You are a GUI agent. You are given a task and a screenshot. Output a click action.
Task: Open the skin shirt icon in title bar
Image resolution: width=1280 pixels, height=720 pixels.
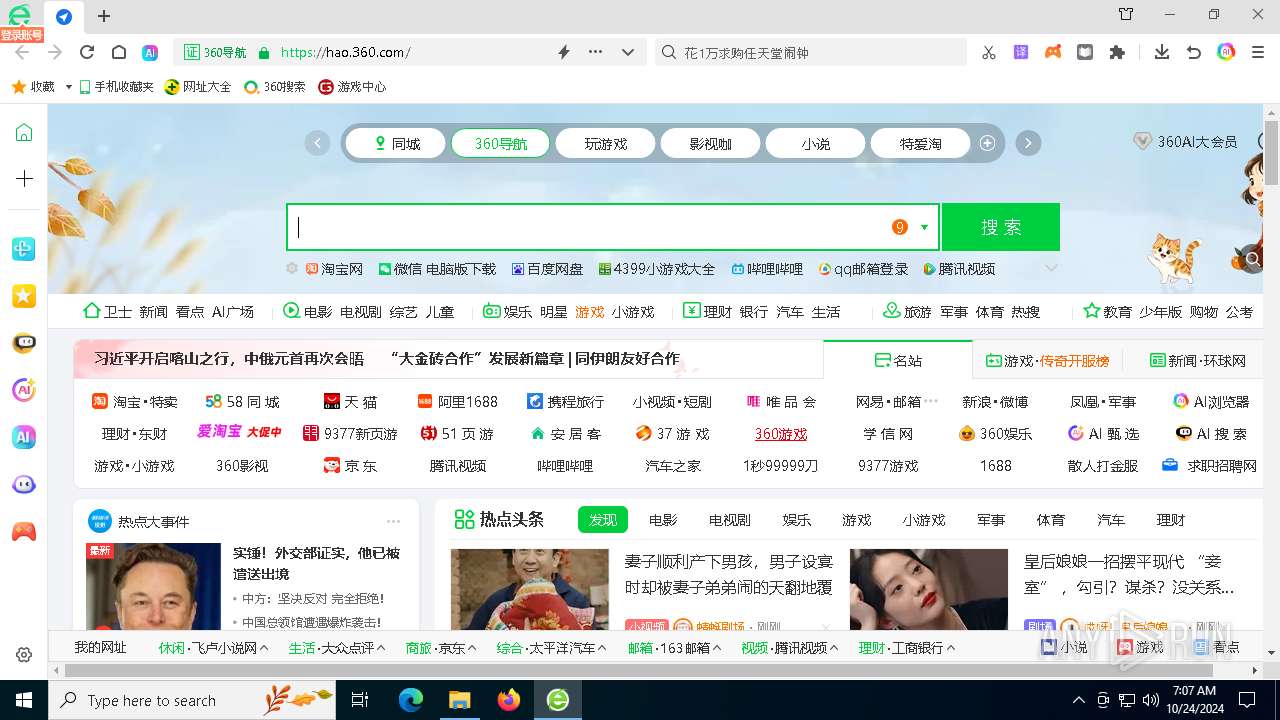coord(1126,14)
